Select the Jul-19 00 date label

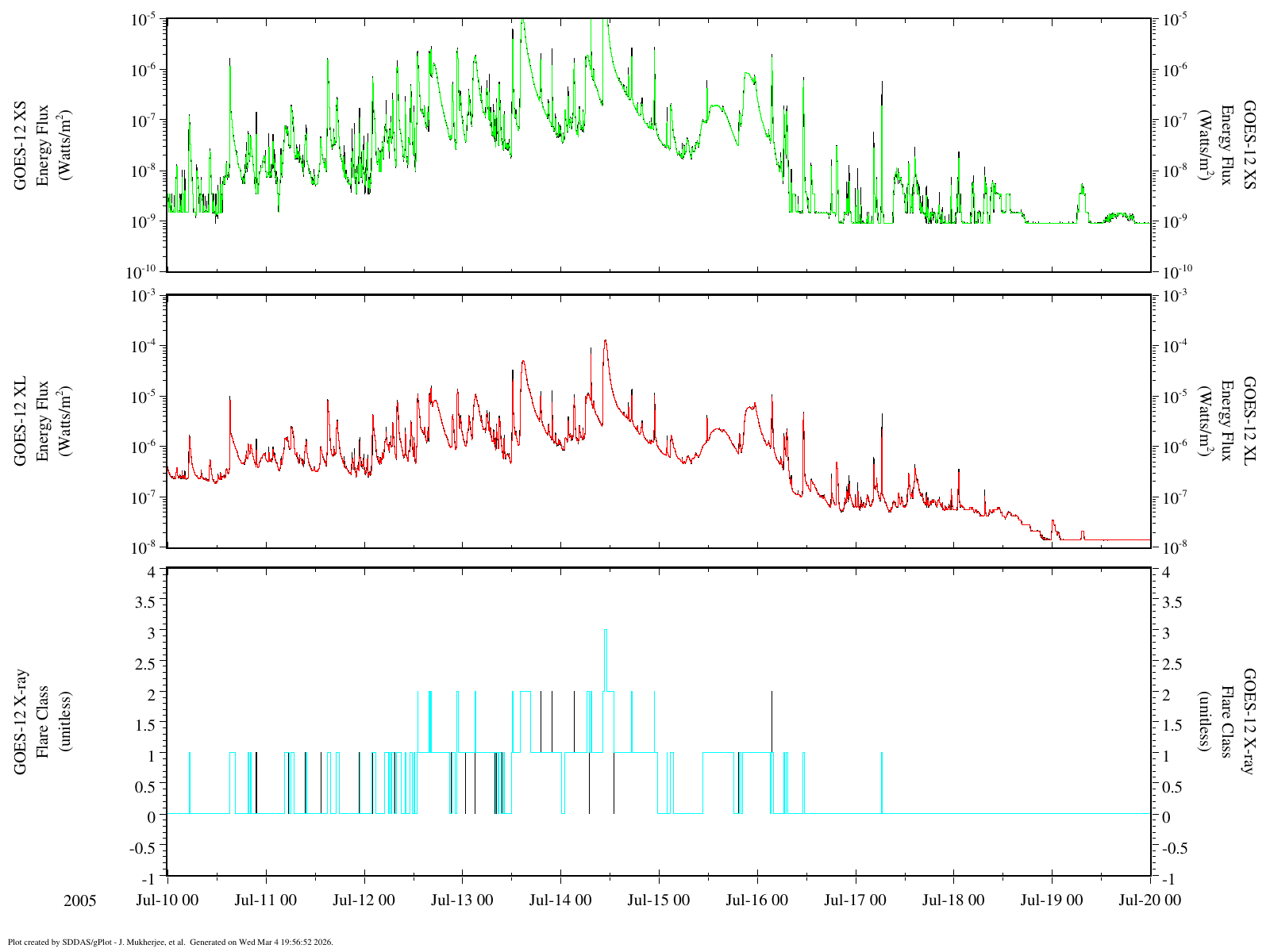(1052, 900)
